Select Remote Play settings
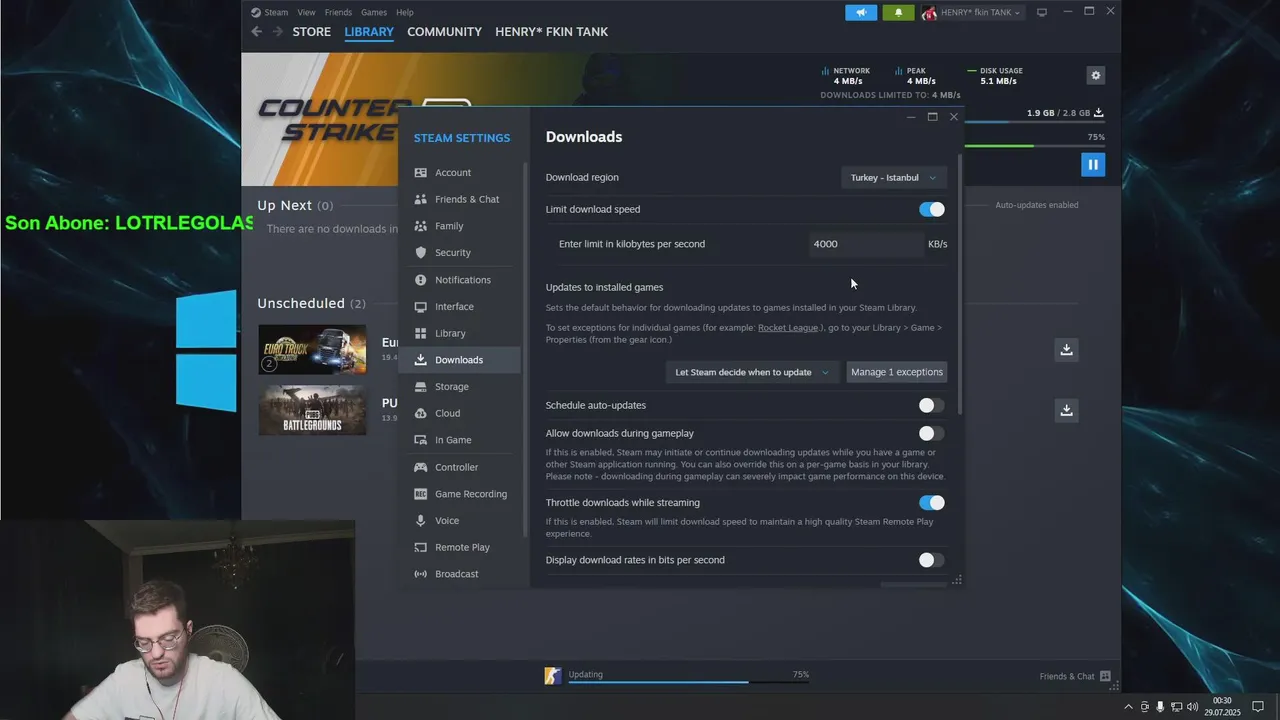1280x720 pixels. point(460,547)
